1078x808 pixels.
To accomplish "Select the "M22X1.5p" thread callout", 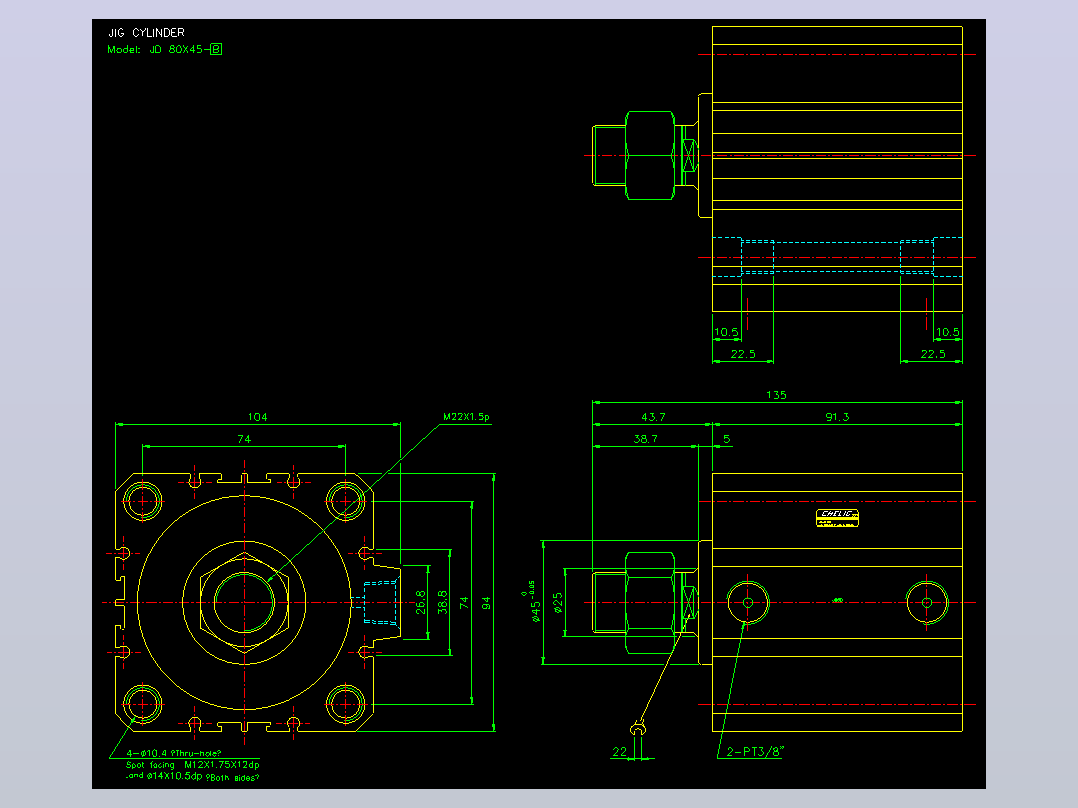I will click(466, 417).
